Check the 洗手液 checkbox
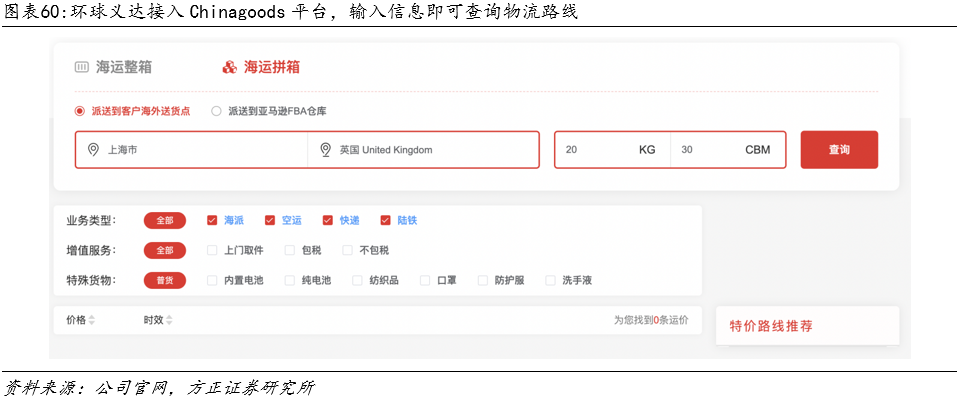 pos(551,281)
